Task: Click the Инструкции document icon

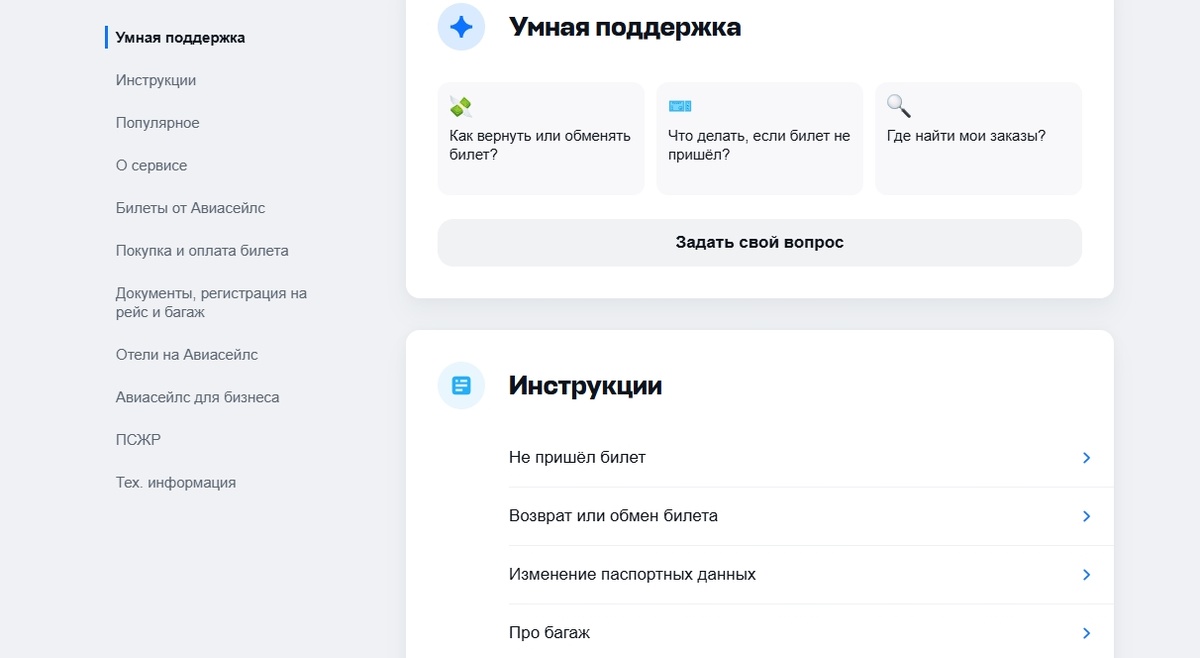Action: [460, 386]
